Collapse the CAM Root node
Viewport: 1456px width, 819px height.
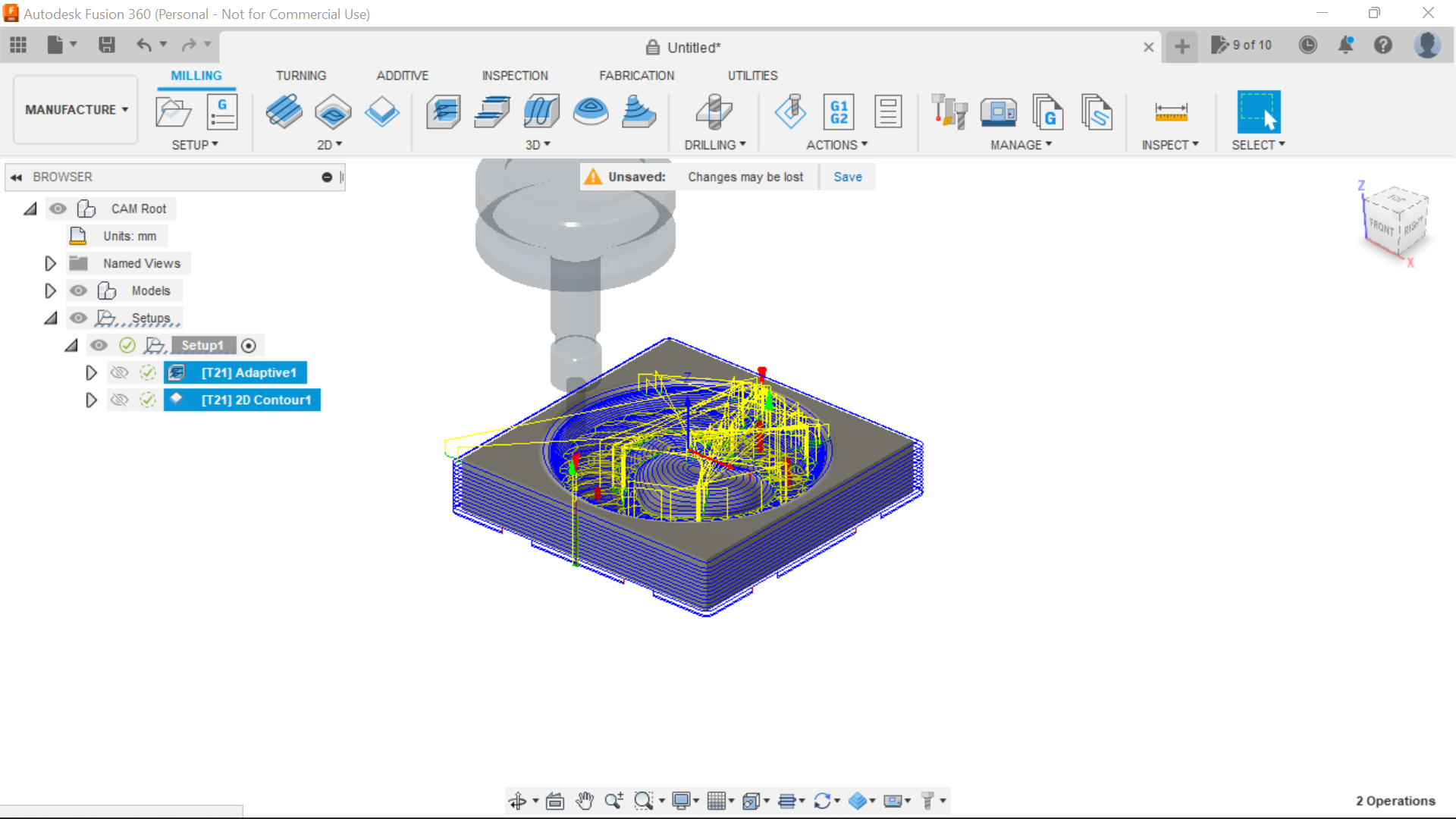[30, 209]
